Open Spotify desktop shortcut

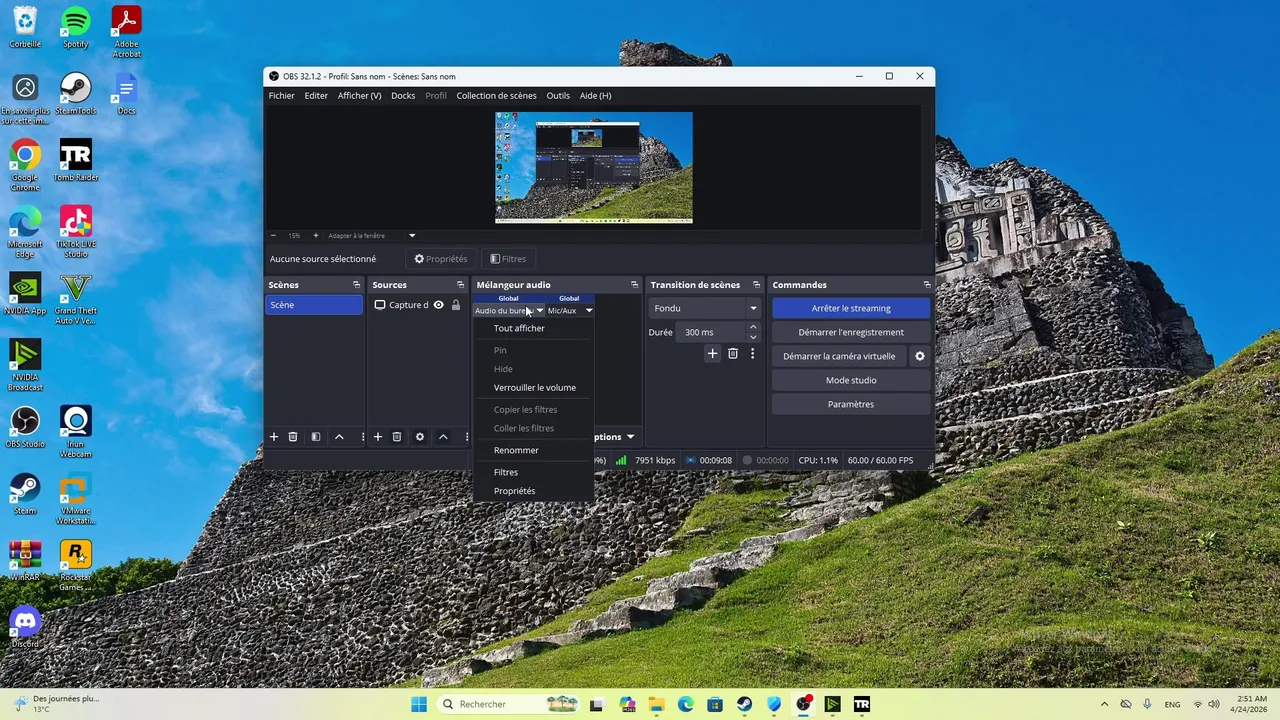tap(76, 27)
